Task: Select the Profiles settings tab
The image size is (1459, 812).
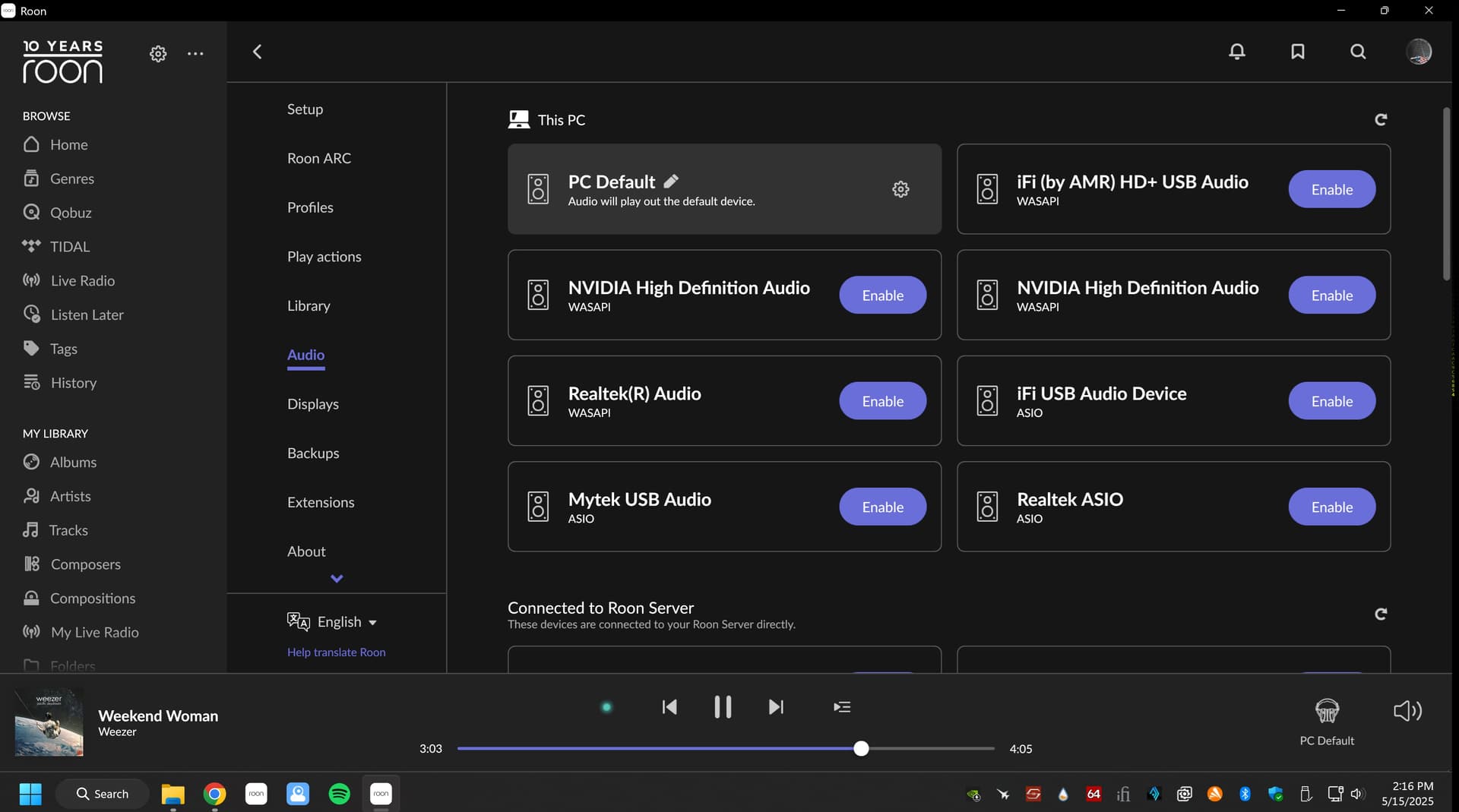Action: pyautogui.click(x=310, y=207)
